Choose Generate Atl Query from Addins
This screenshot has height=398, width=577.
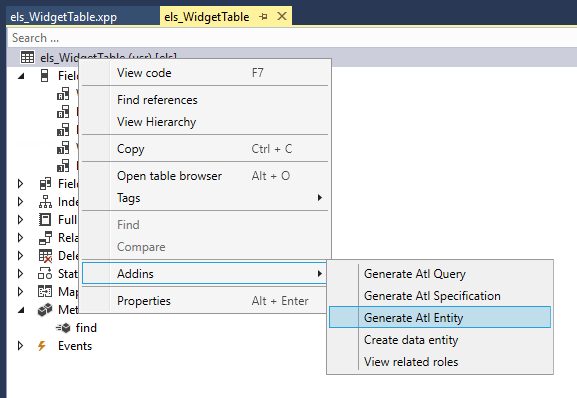point(440,274)
